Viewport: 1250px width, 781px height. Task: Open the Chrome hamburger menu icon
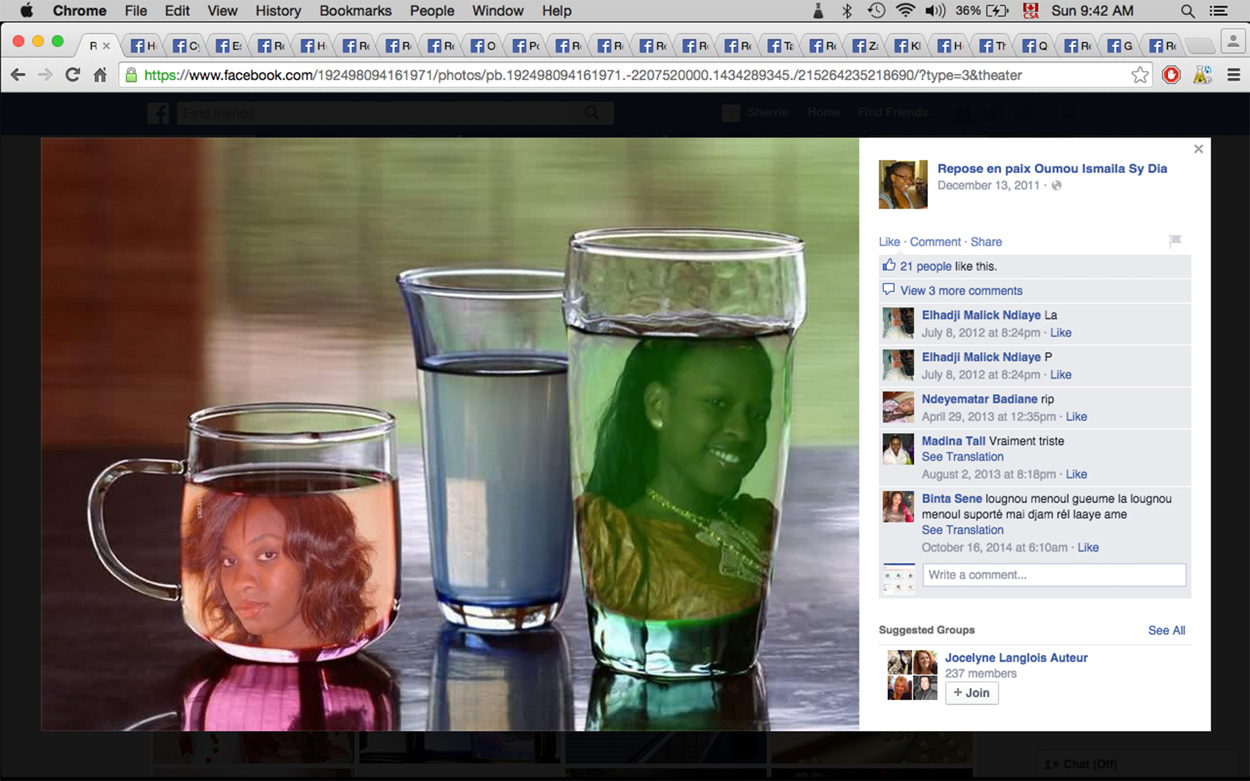(1233, 75)
